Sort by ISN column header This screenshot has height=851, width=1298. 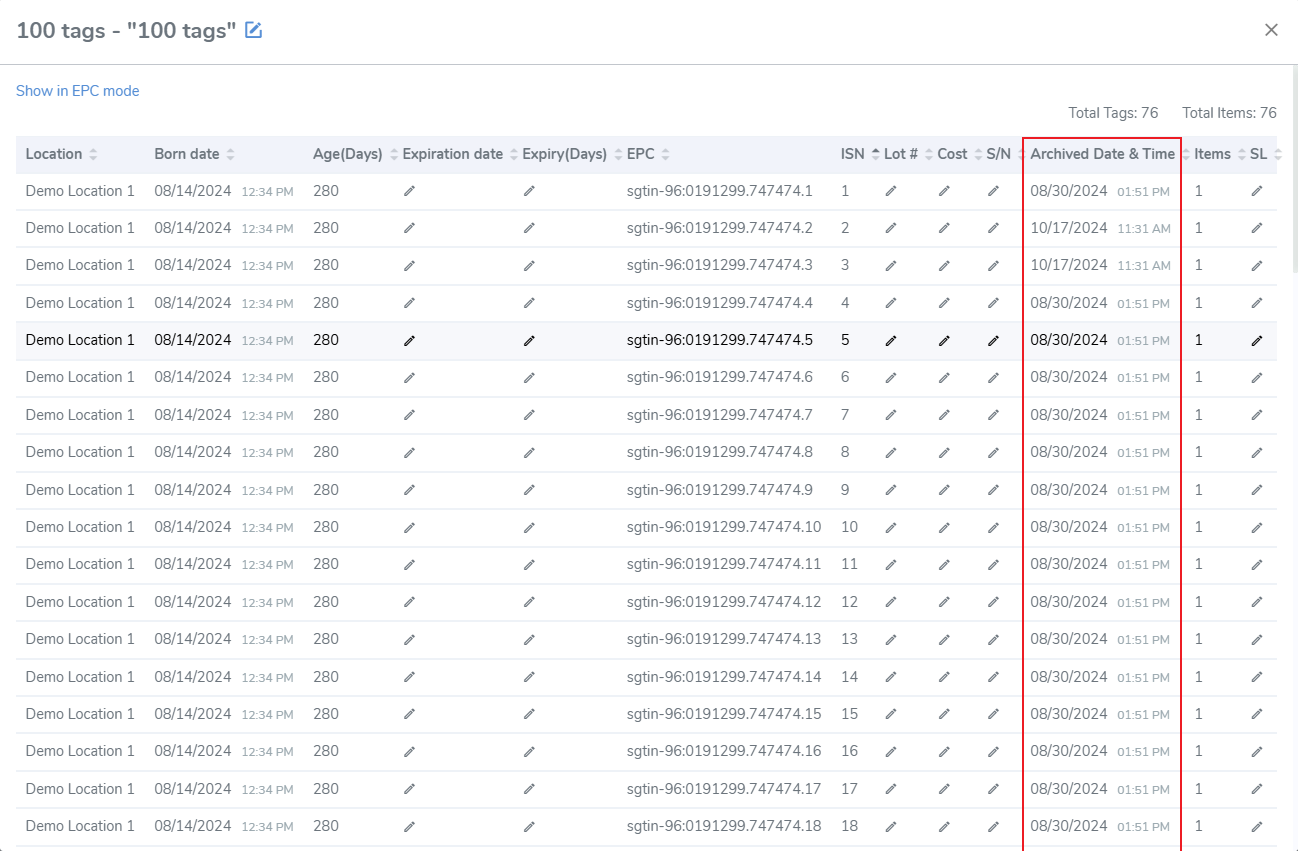point(860,154)
